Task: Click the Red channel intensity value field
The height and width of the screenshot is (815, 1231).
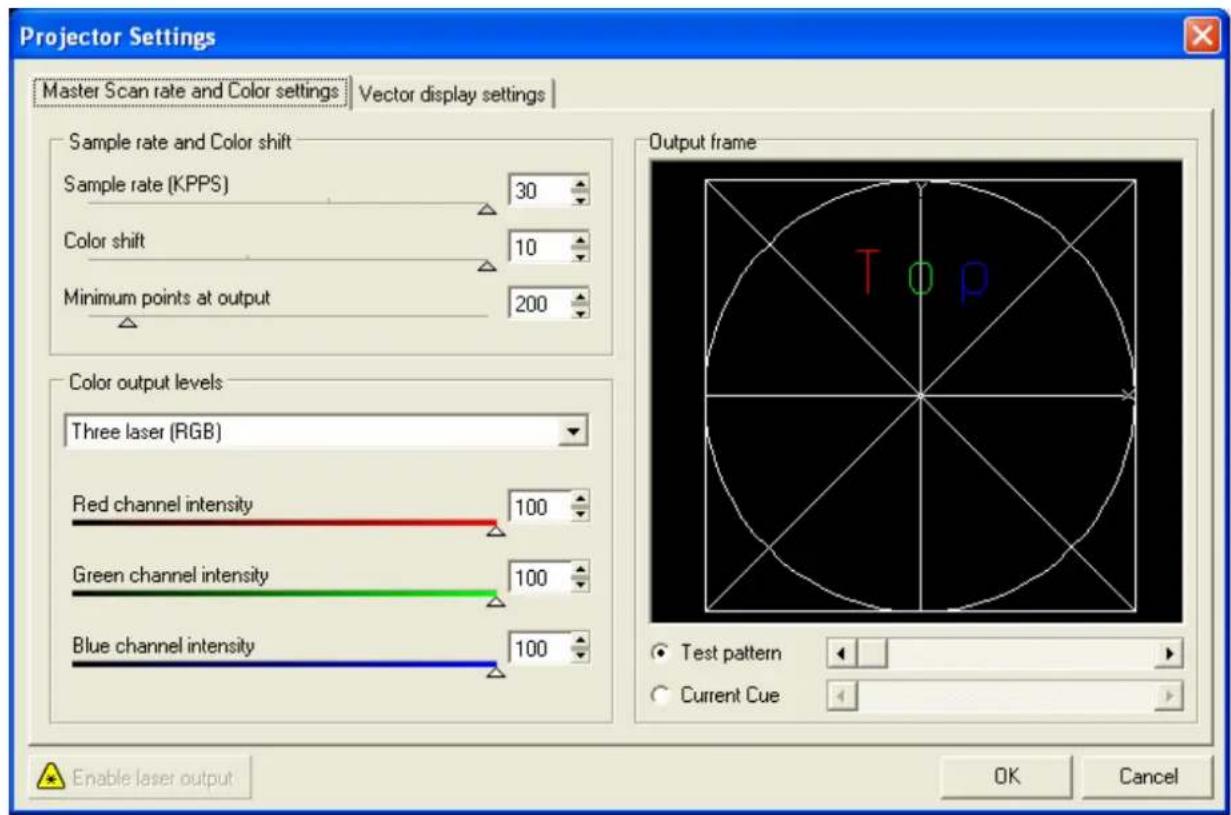Action: pyautogui.click(x=539, y=507)
